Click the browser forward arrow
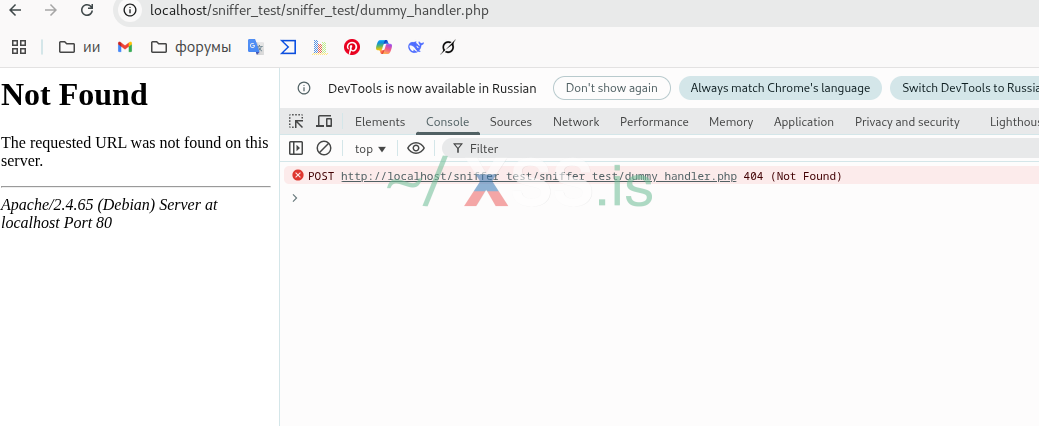Viewport: 1039px width, 426px height. 50,10
